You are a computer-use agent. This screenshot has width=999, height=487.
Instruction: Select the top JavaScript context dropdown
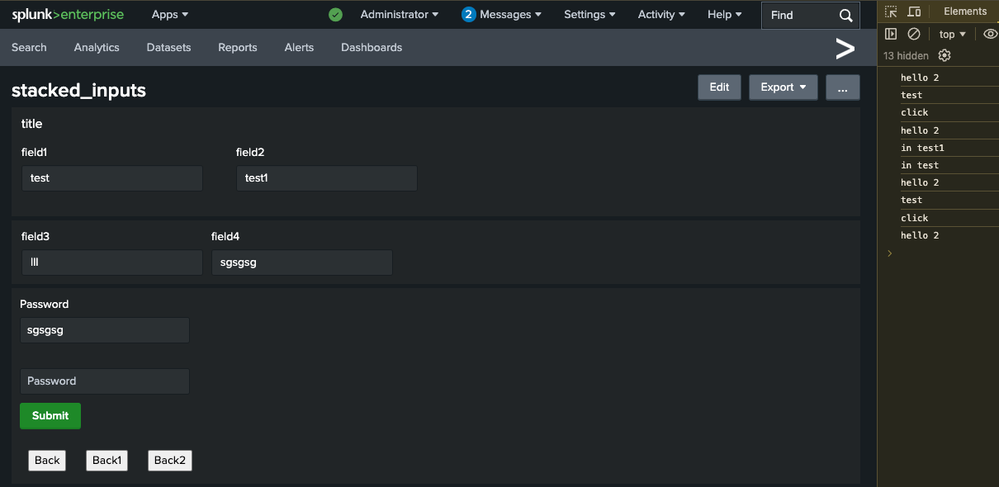[x=952, y=34]
